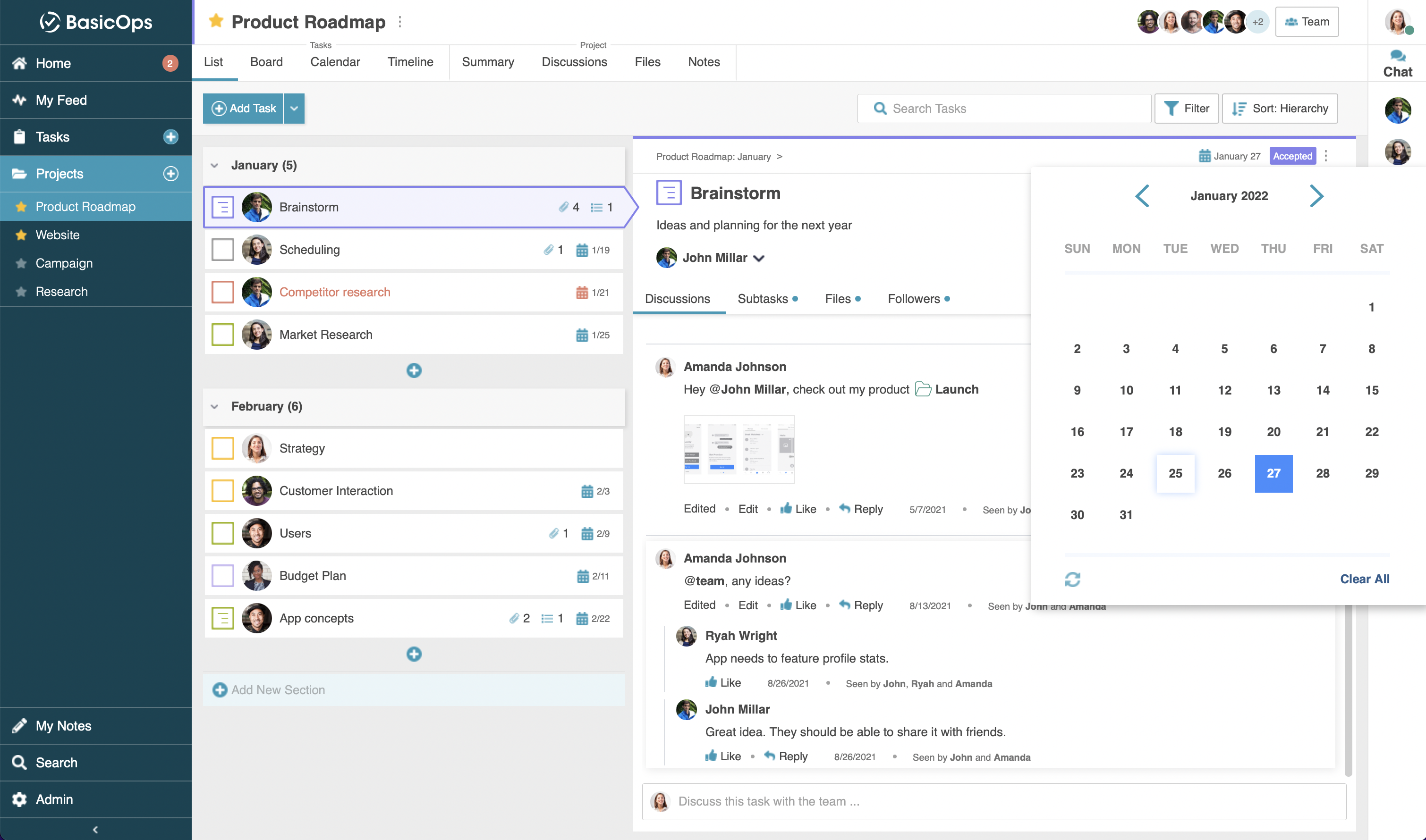This screenshot has width=1426, height=840.
Task: Click the search magnifier inside Search Tasks field
Action: click(880, 108)
